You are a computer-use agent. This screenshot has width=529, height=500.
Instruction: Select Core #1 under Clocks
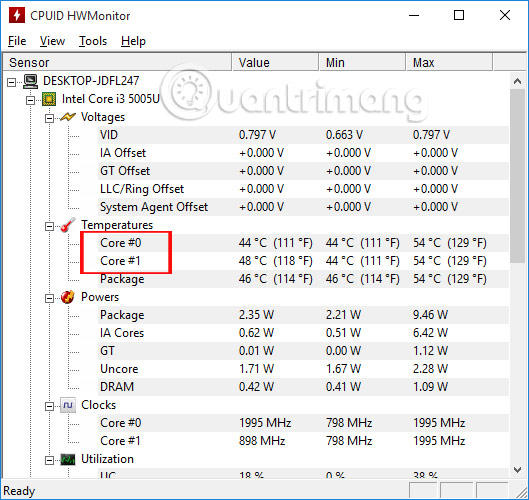tap(304, 441)
